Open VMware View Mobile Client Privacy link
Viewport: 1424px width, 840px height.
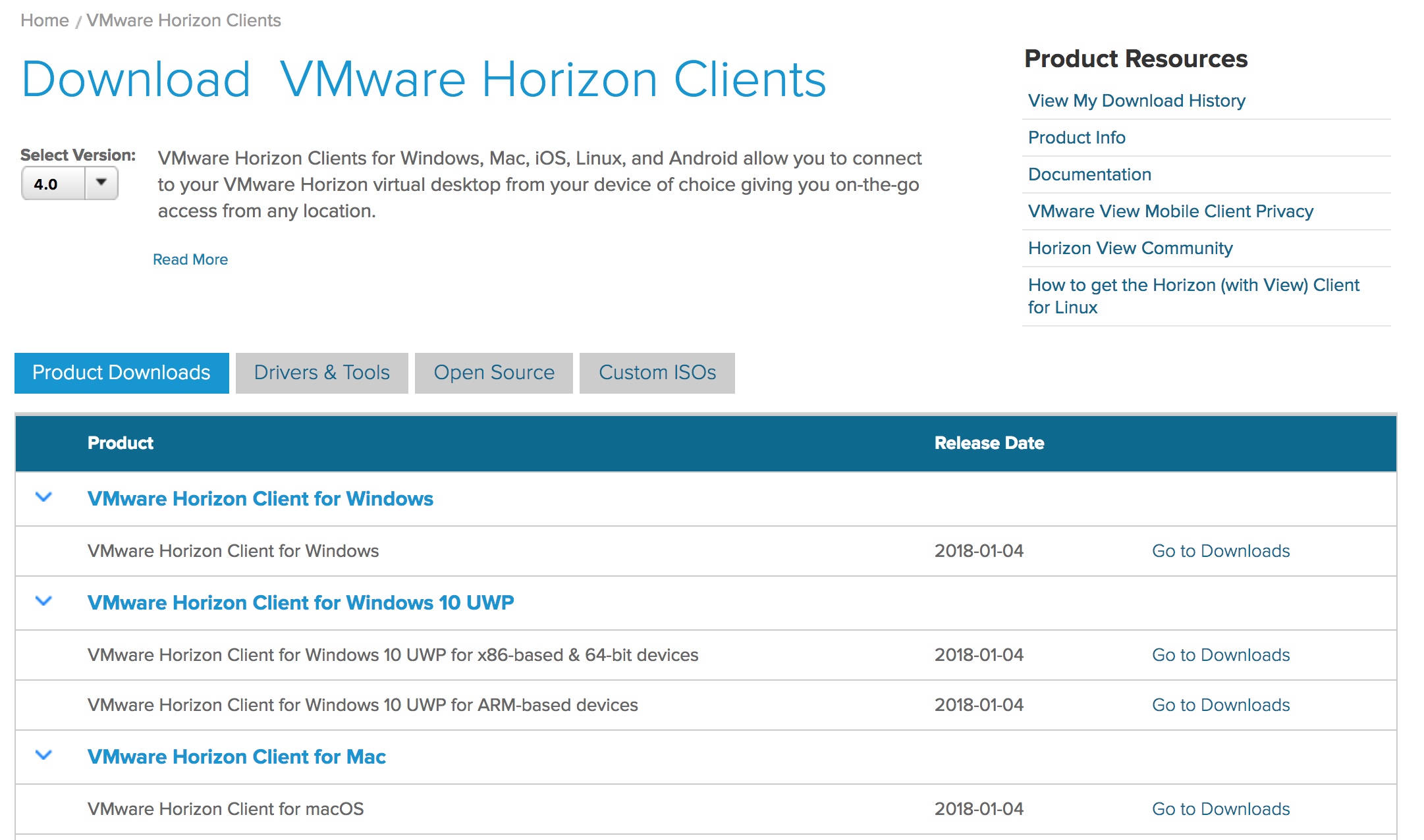pyautogui.click(x=1170, y=211)
